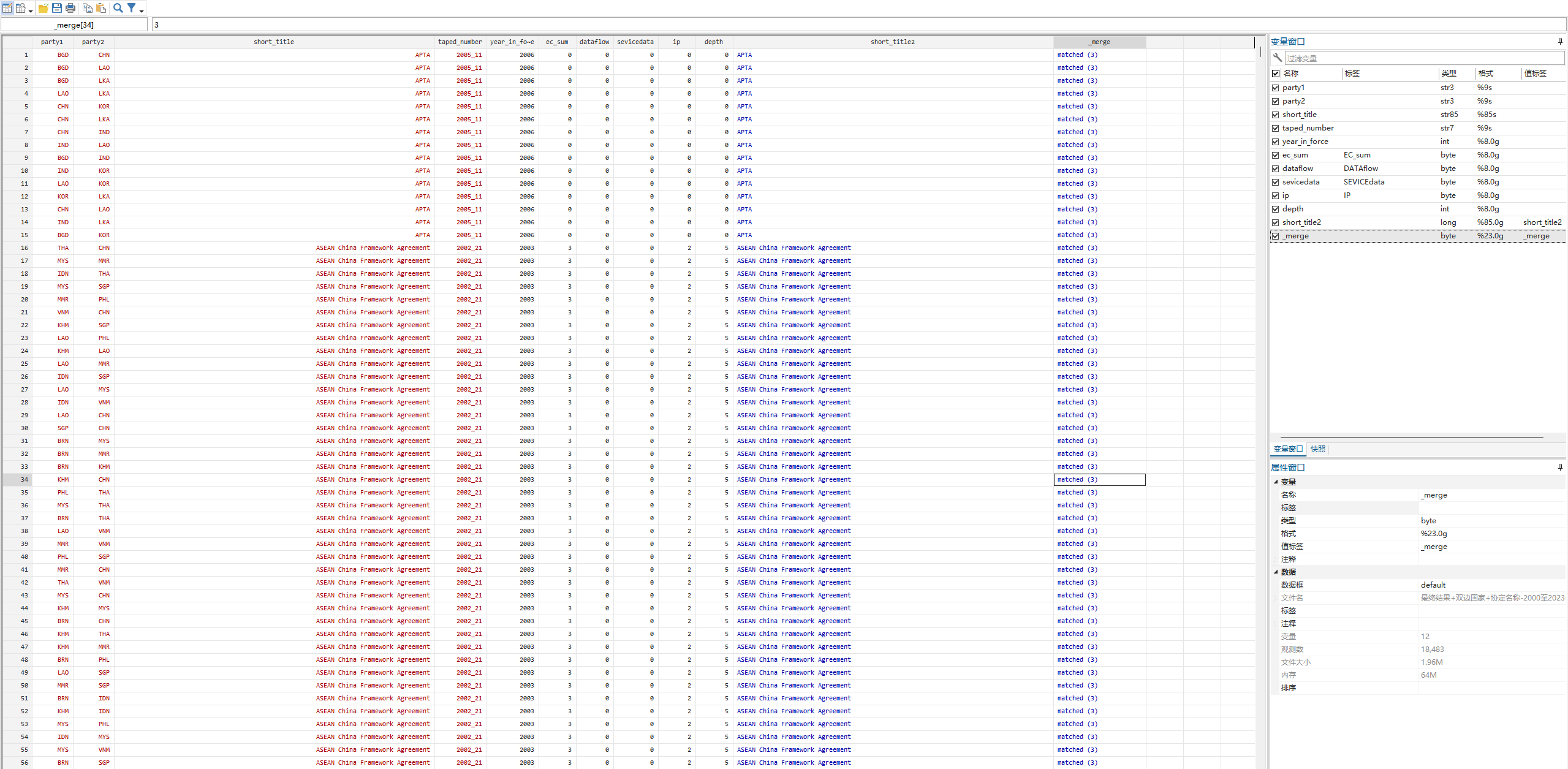The image size is (1568, 769).
Task: Print data with printer icon
Action: click(70, 8)
